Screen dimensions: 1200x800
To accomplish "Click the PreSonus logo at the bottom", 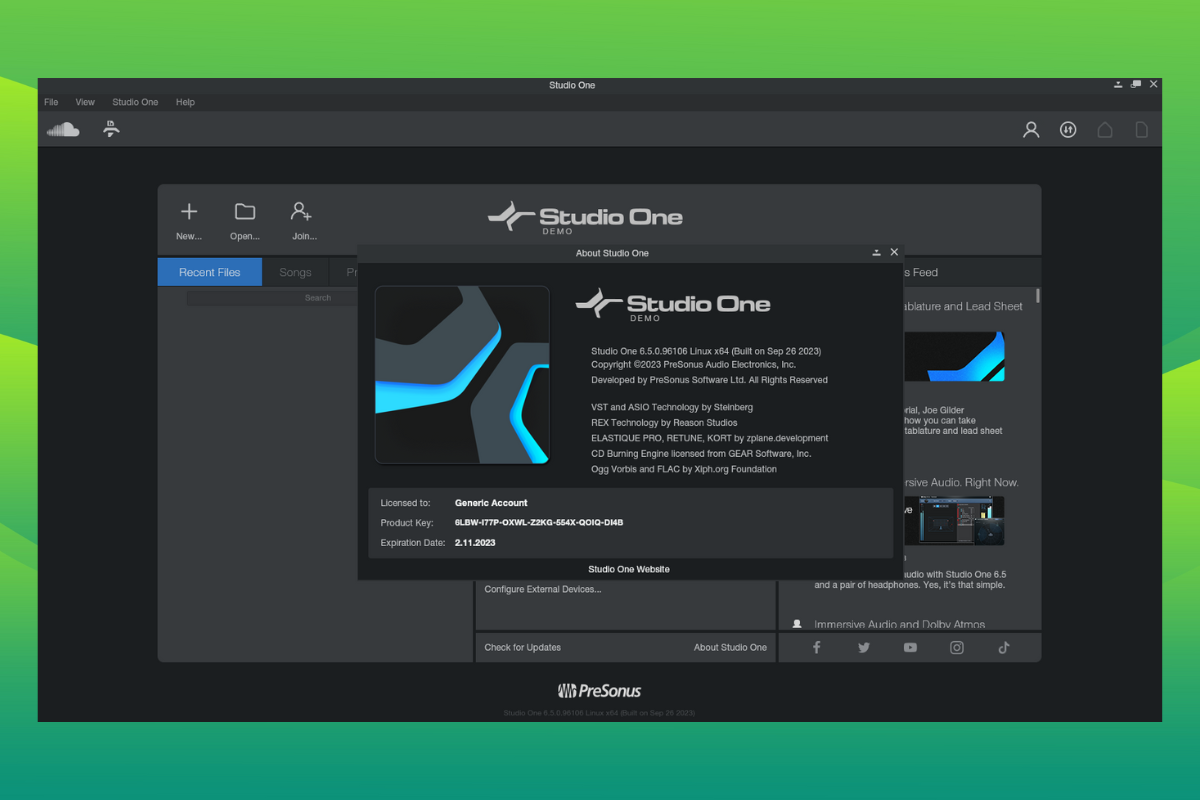I will point(599,690).
